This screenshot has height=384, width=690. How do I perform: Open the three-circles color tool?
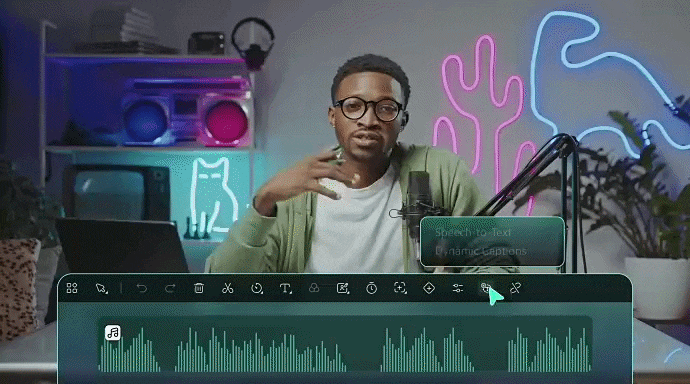(x=314, y=288)
